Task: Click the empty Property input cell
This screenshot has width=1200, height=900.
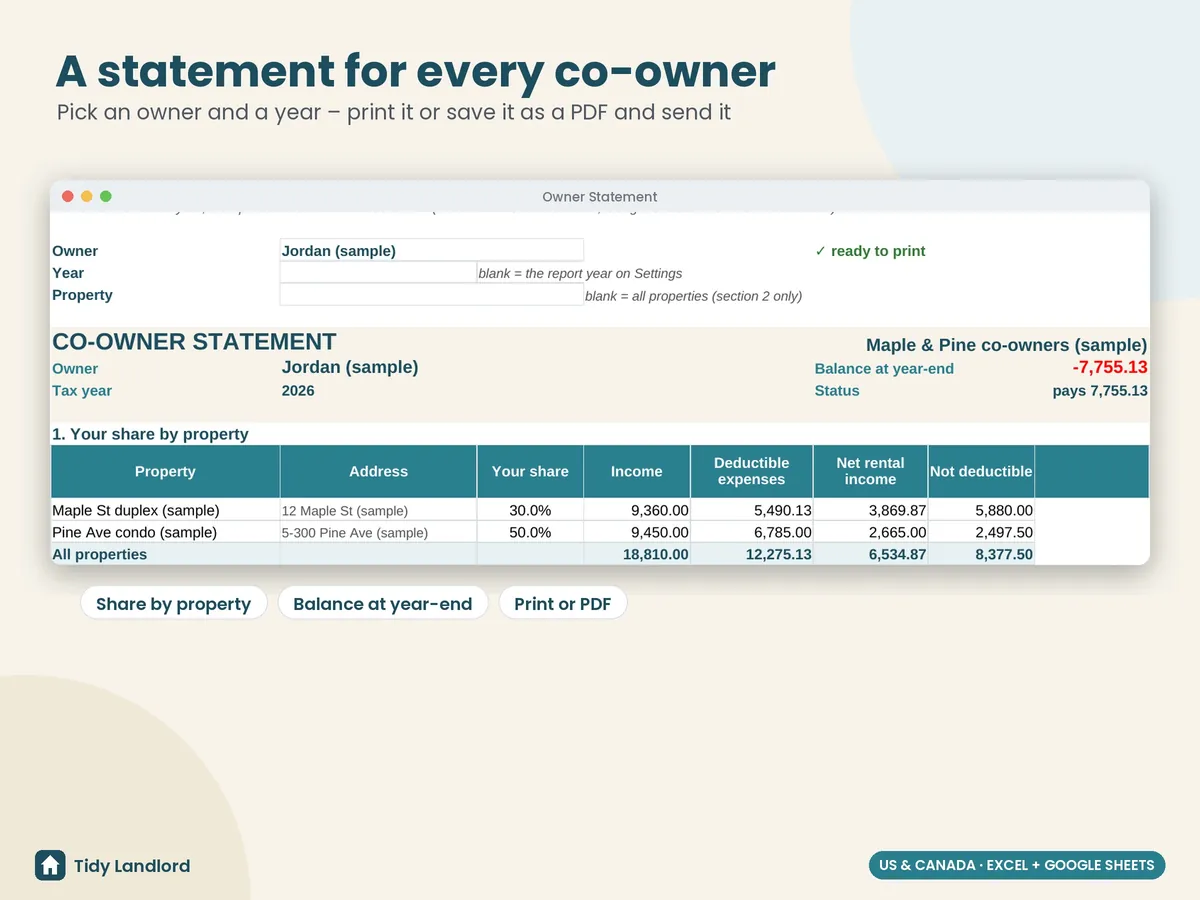Action: coord(431,294)
